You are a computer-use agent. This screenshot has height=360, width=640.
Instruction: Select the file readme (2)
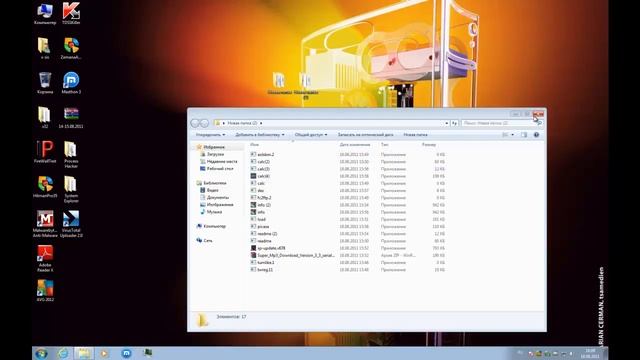(x=264, y=234)
